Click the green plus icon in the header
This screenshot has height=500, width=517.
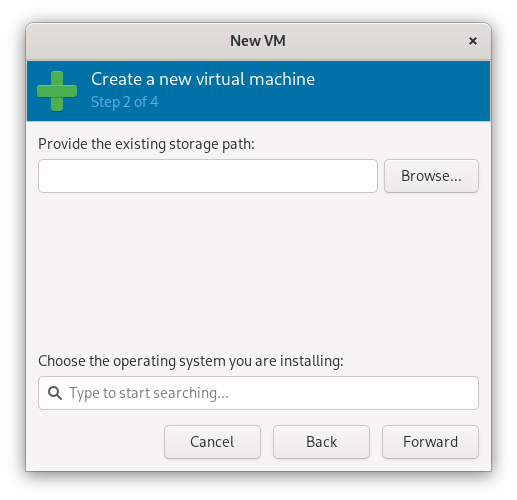coord(57,91)
